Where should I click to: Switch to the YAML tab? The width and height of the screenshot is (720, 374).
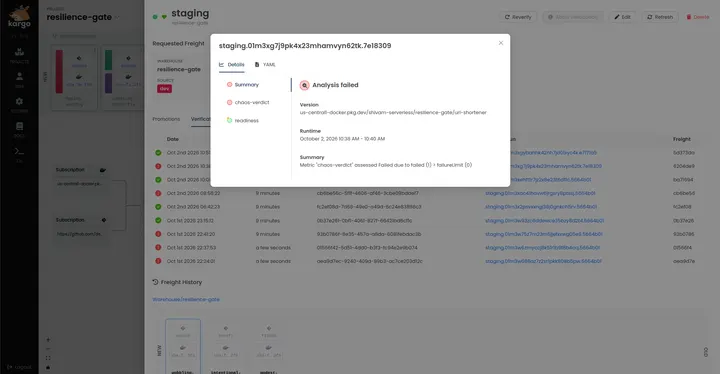click(265, 65)
